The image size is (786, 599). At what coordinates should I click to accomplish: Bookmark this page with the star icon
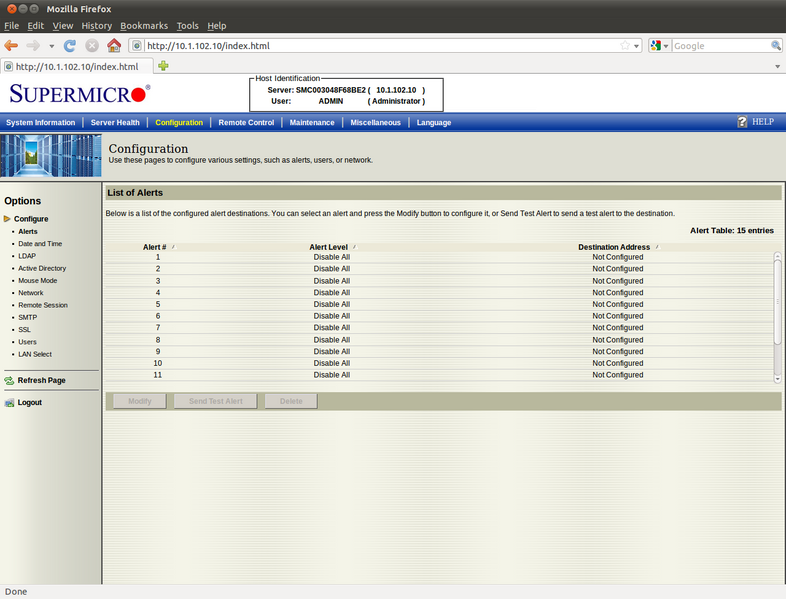tap(625, 46)
